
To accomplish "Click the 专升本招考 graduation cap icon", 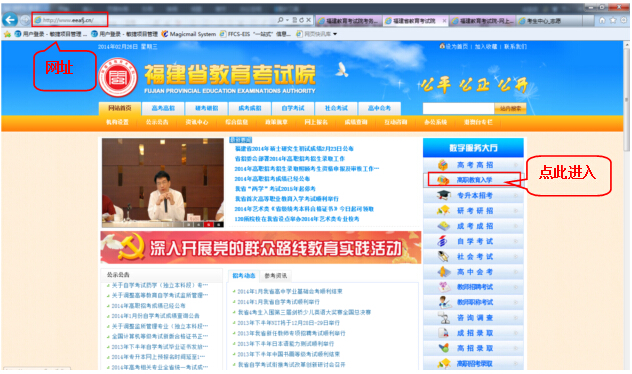I will pos(444,195).
